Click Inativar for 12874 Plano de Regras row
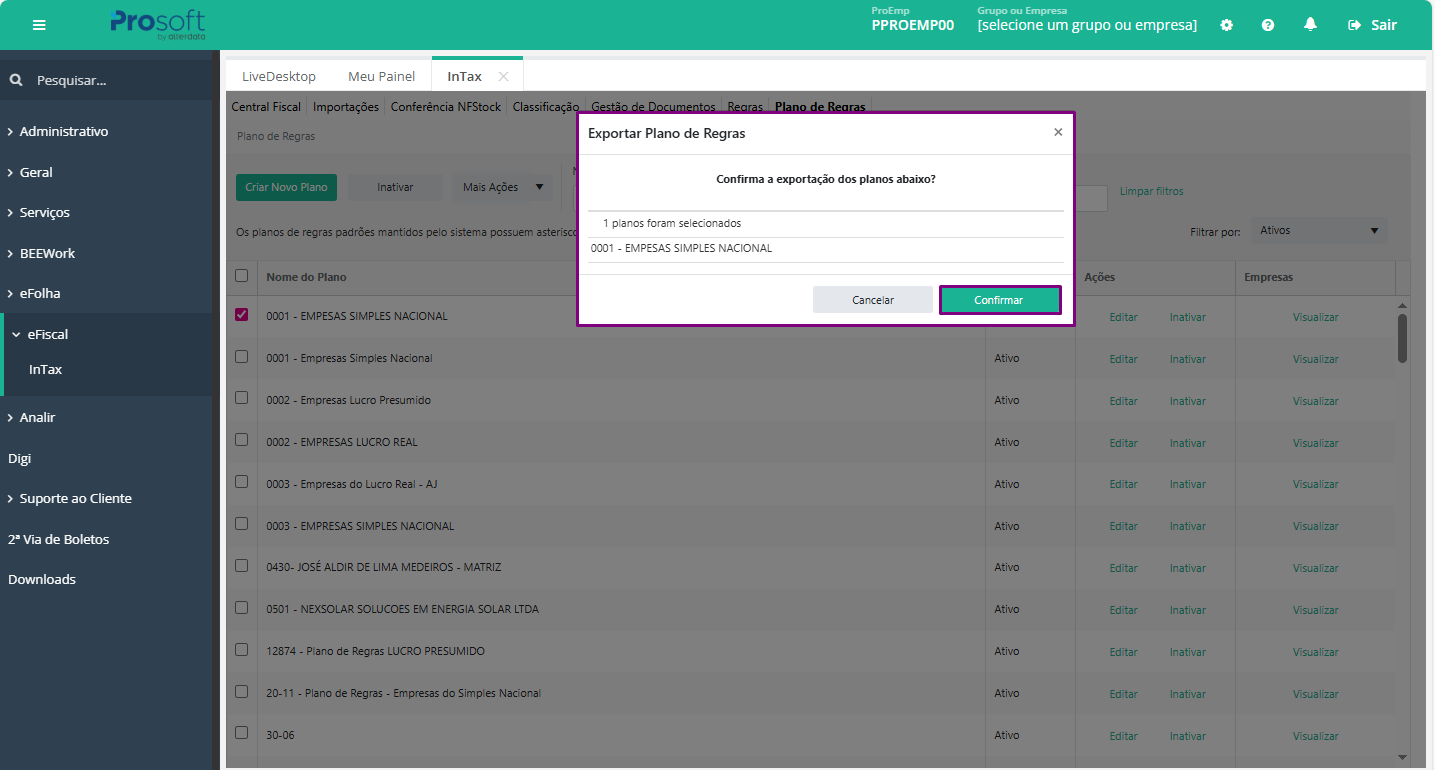 tap(1188, 652)
